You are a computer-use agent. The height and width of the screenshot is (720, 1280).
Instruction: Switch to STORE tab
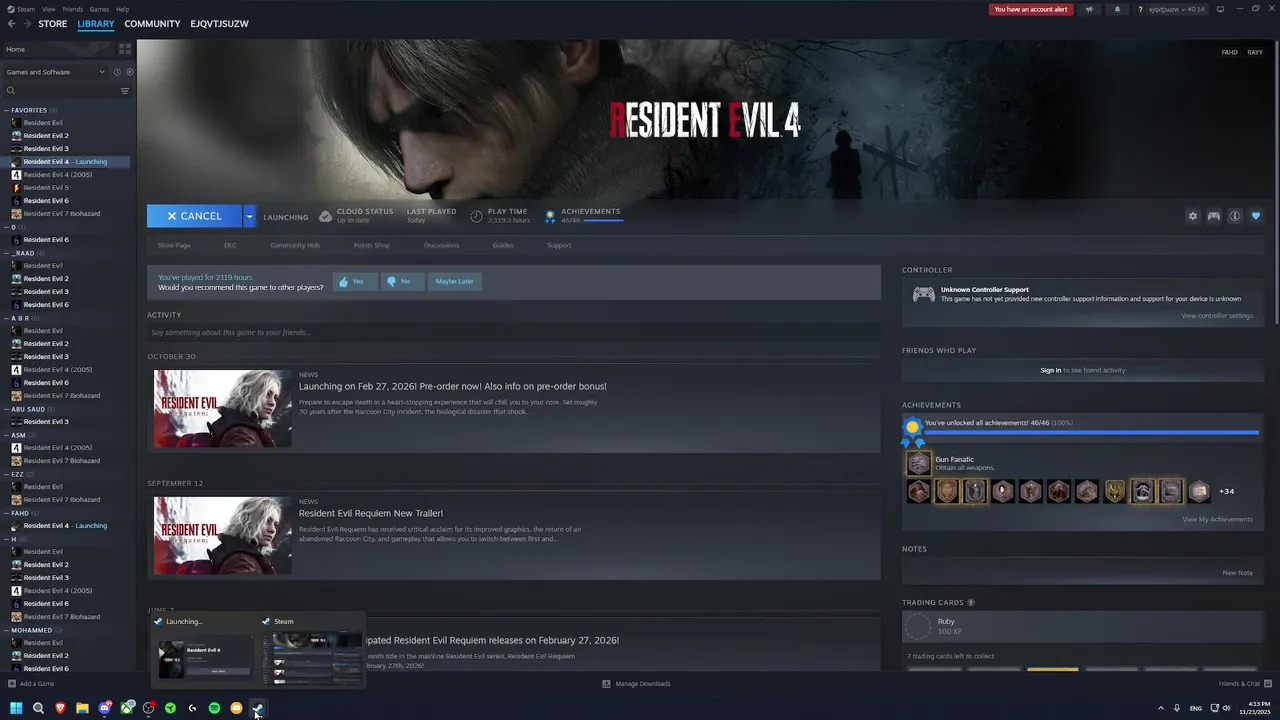[53, 23]
